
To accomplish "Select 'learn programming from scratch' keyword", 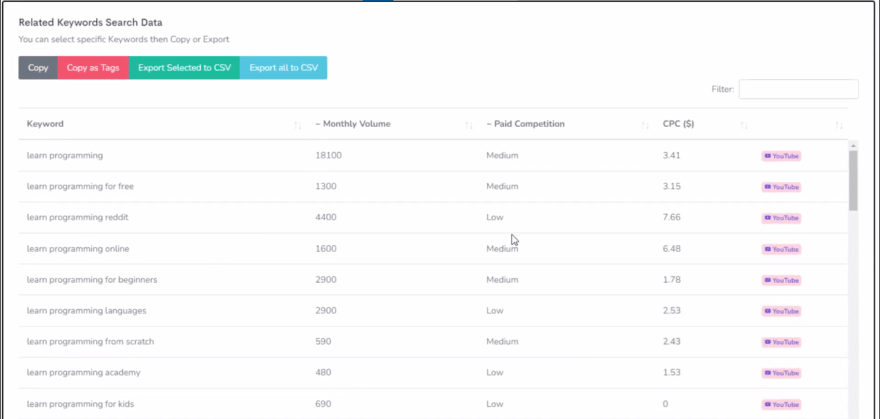I will [x=90, y=341].
